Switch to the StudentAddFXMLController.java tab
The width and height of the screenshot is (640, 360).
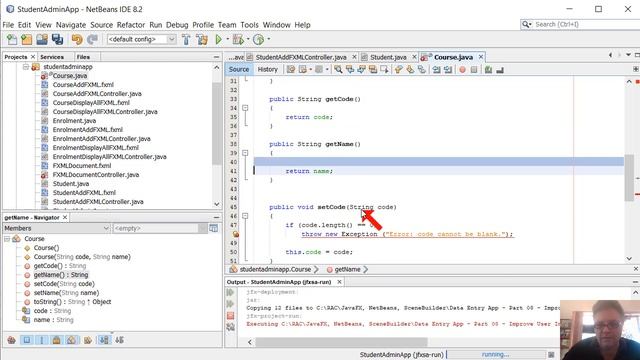[301, 57]
